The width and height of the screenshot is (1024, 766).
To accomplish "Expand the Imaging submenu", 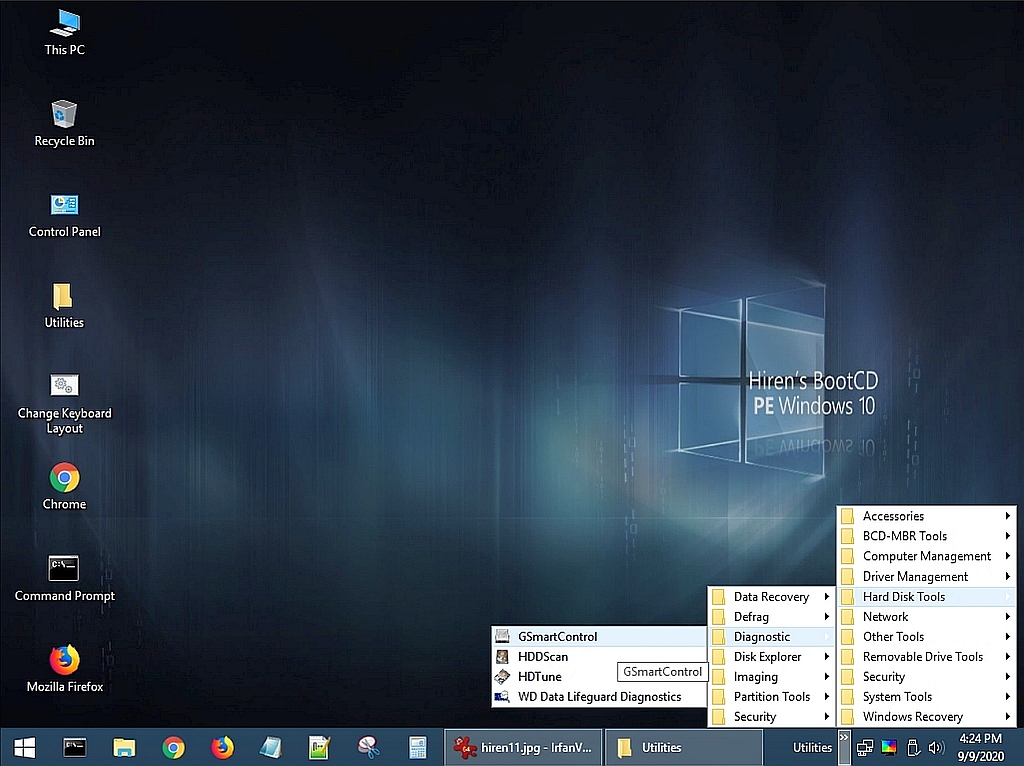I will (771, 677).
